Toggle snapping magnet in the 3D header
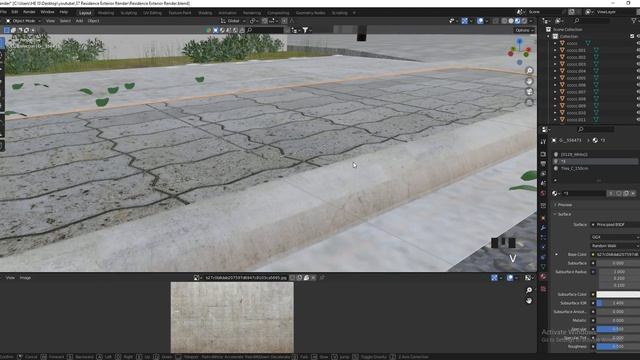This screenshot has height=360, width=640. (x=264, y=21)
